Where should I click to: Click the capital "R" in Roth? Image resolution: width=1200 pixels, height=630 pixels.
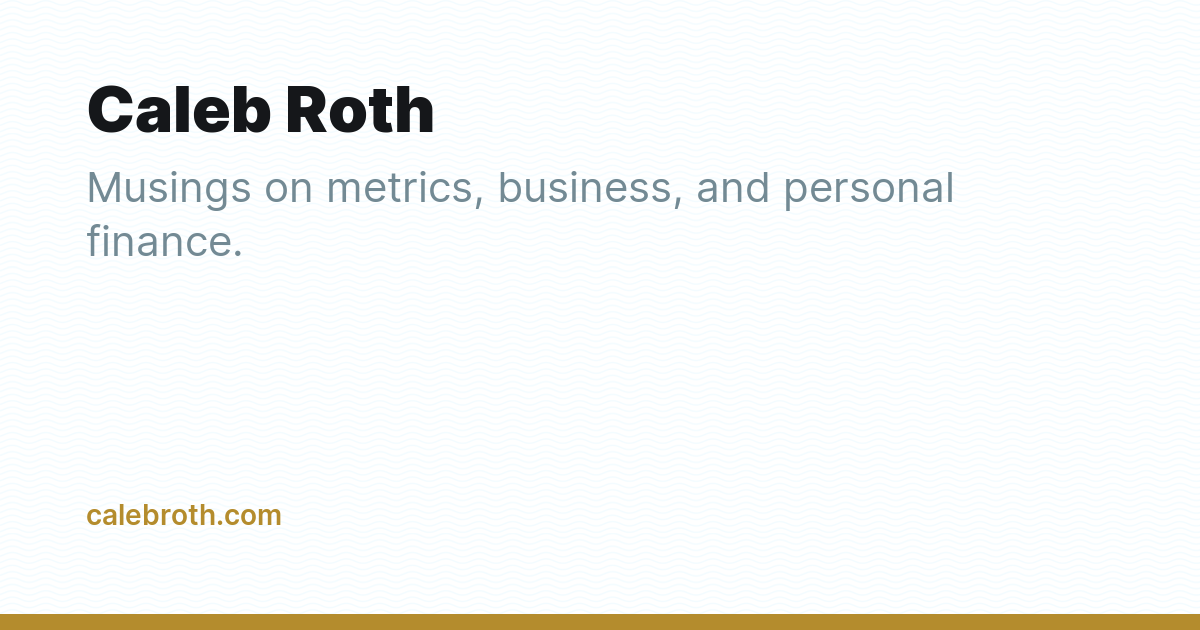click(x=308, y=110)
